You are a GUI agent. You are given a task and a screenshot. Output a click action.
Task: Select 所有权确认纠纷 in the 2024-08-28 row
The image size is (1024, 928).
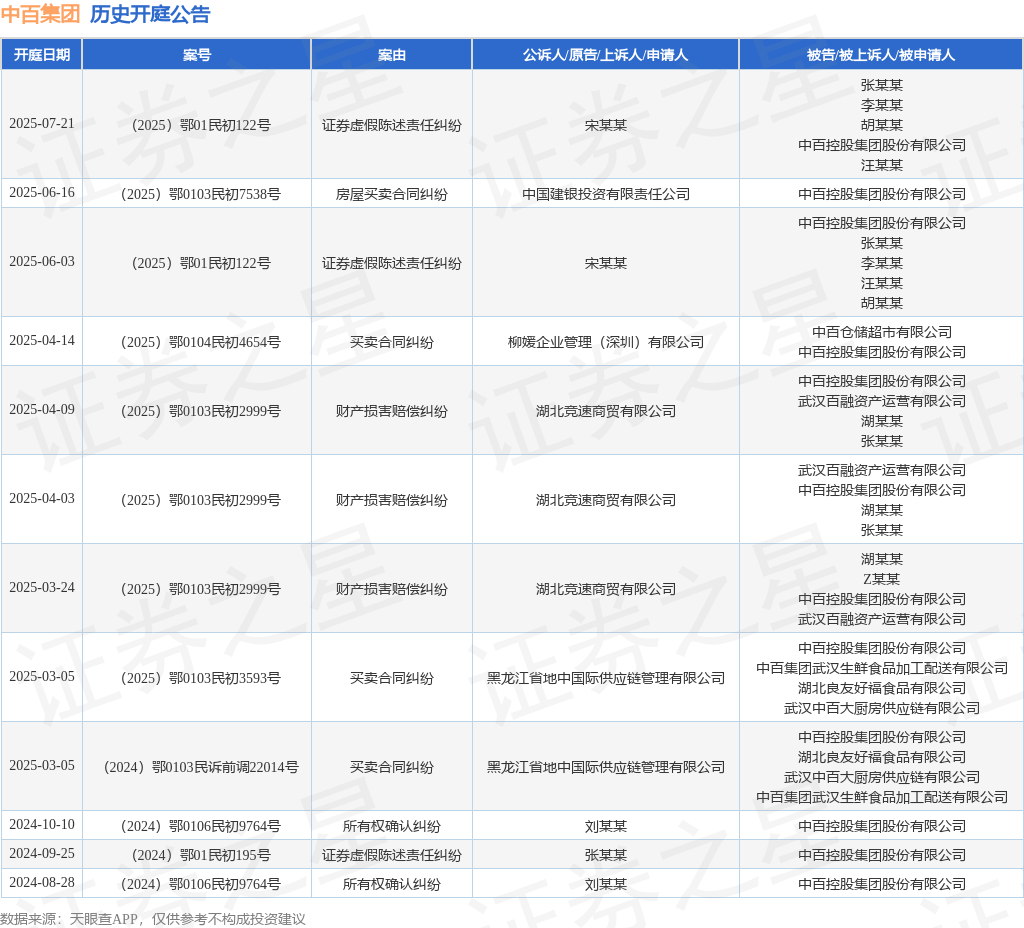[392, 884]
